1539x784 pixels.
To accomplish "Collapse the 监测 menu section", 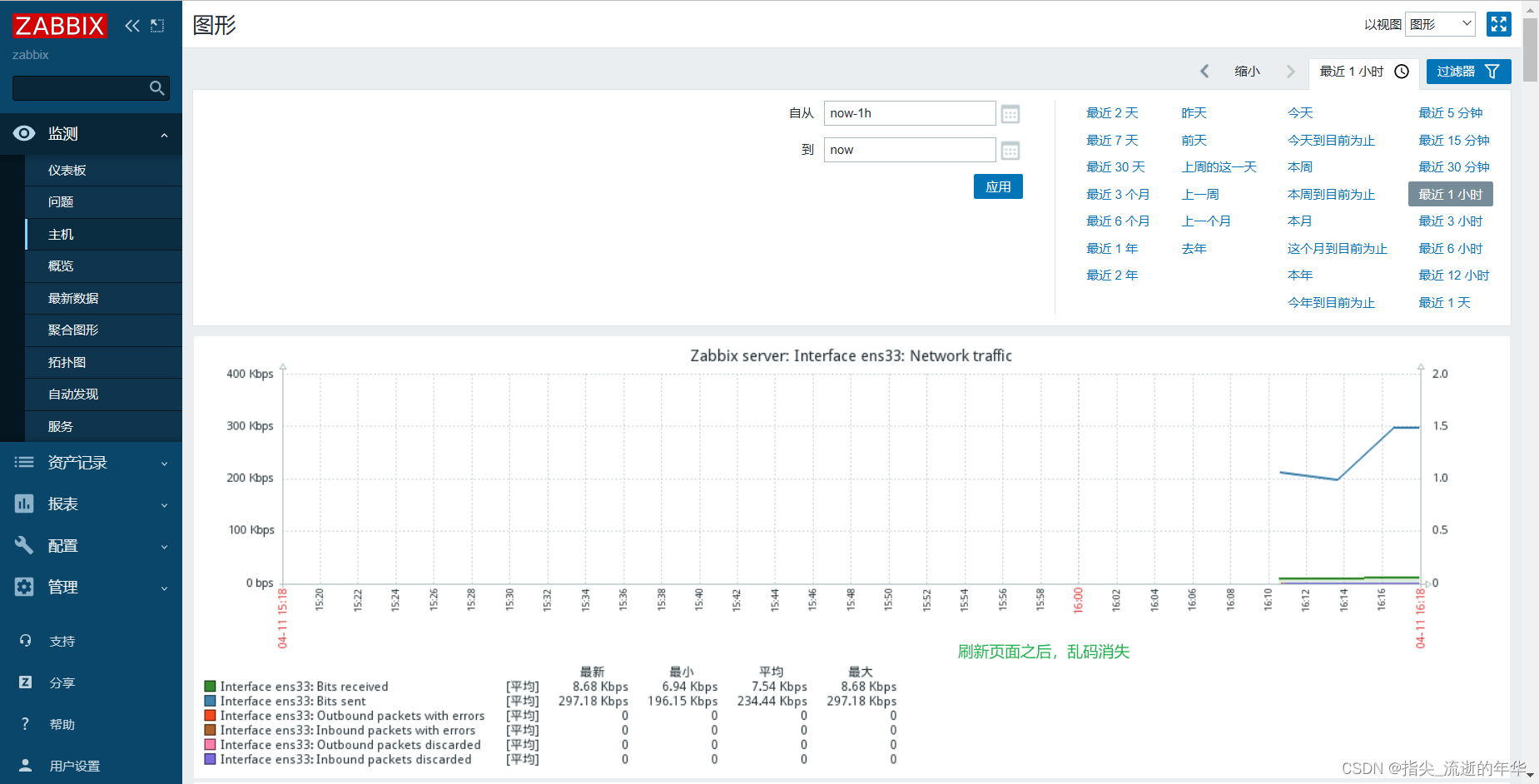I will 164,135.
